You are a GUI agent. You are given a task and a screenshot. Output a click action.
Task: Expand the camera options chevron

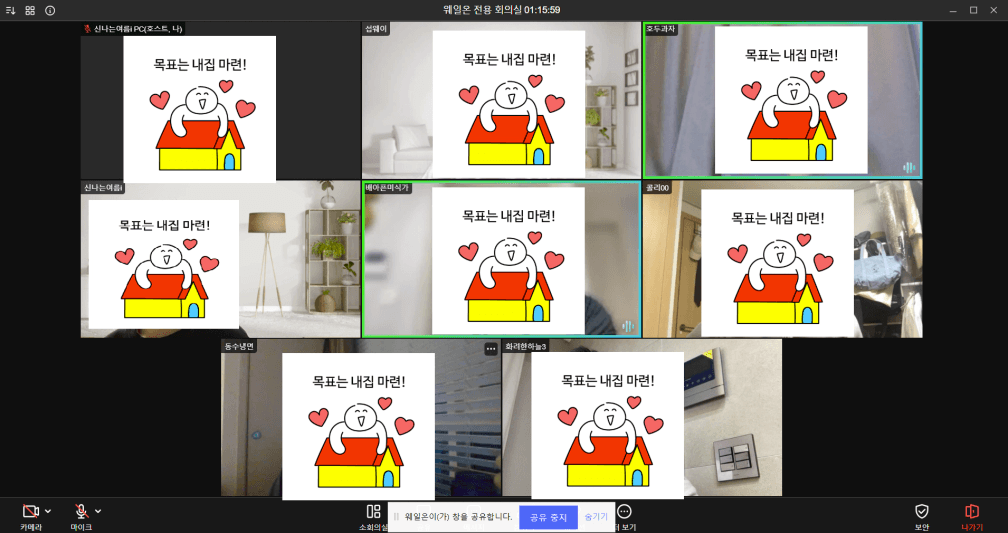pos(48,511)
